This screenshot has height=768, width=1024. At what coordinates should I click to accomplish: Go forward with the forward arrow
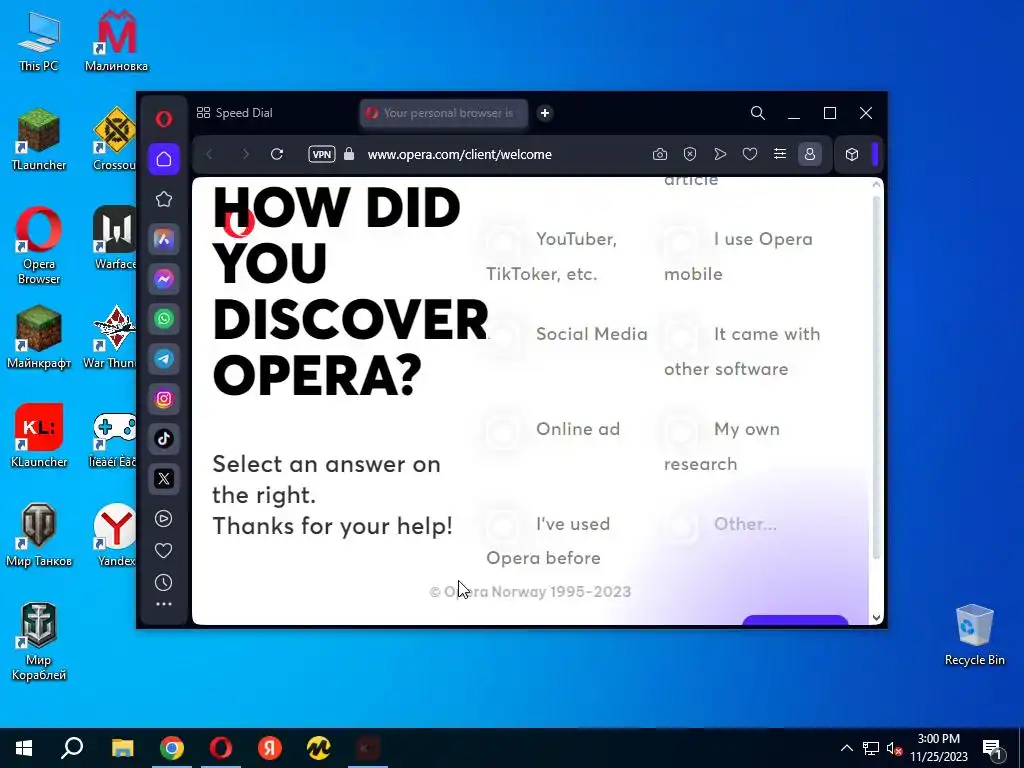pyautogui.click(x=246, y=154)
